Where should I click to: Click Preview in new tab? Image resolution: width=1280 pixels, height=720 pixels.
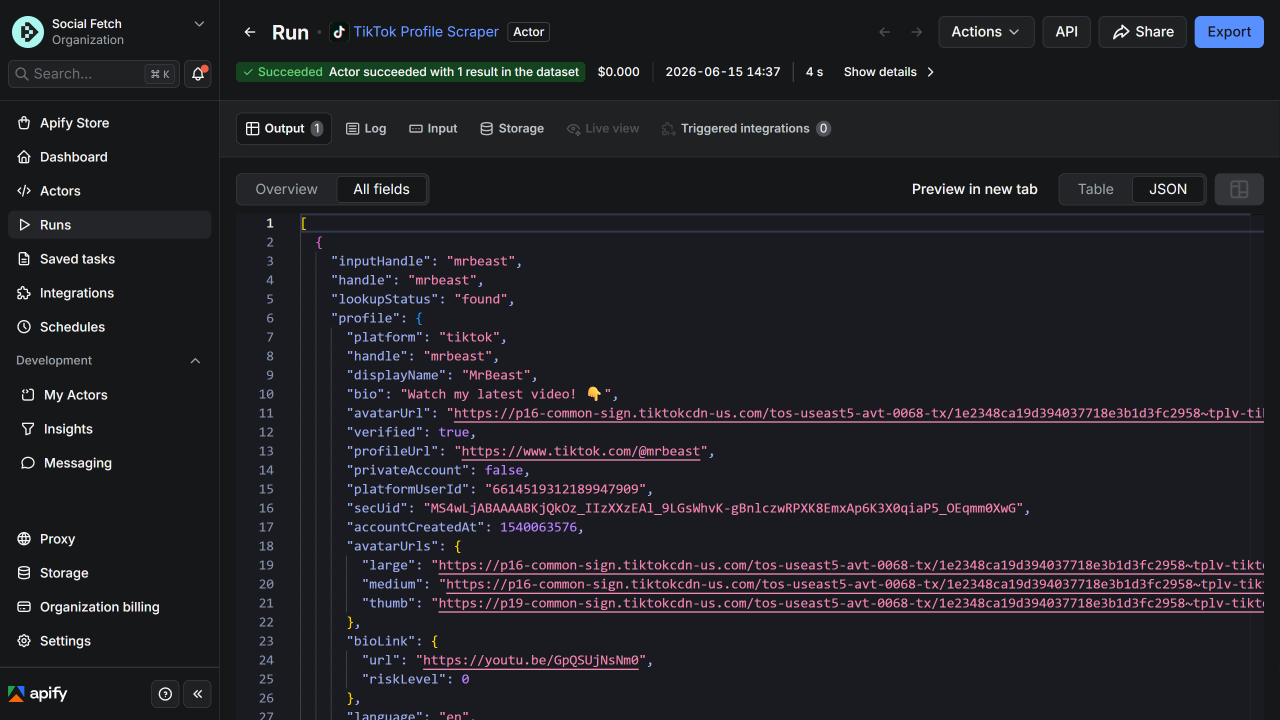point(975,189)
